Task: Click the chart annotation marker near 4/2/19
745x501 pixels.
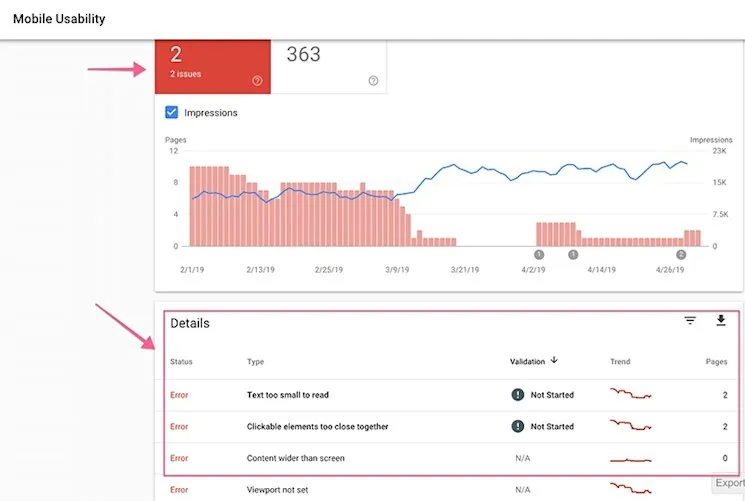Action: [x=539, y=255]
